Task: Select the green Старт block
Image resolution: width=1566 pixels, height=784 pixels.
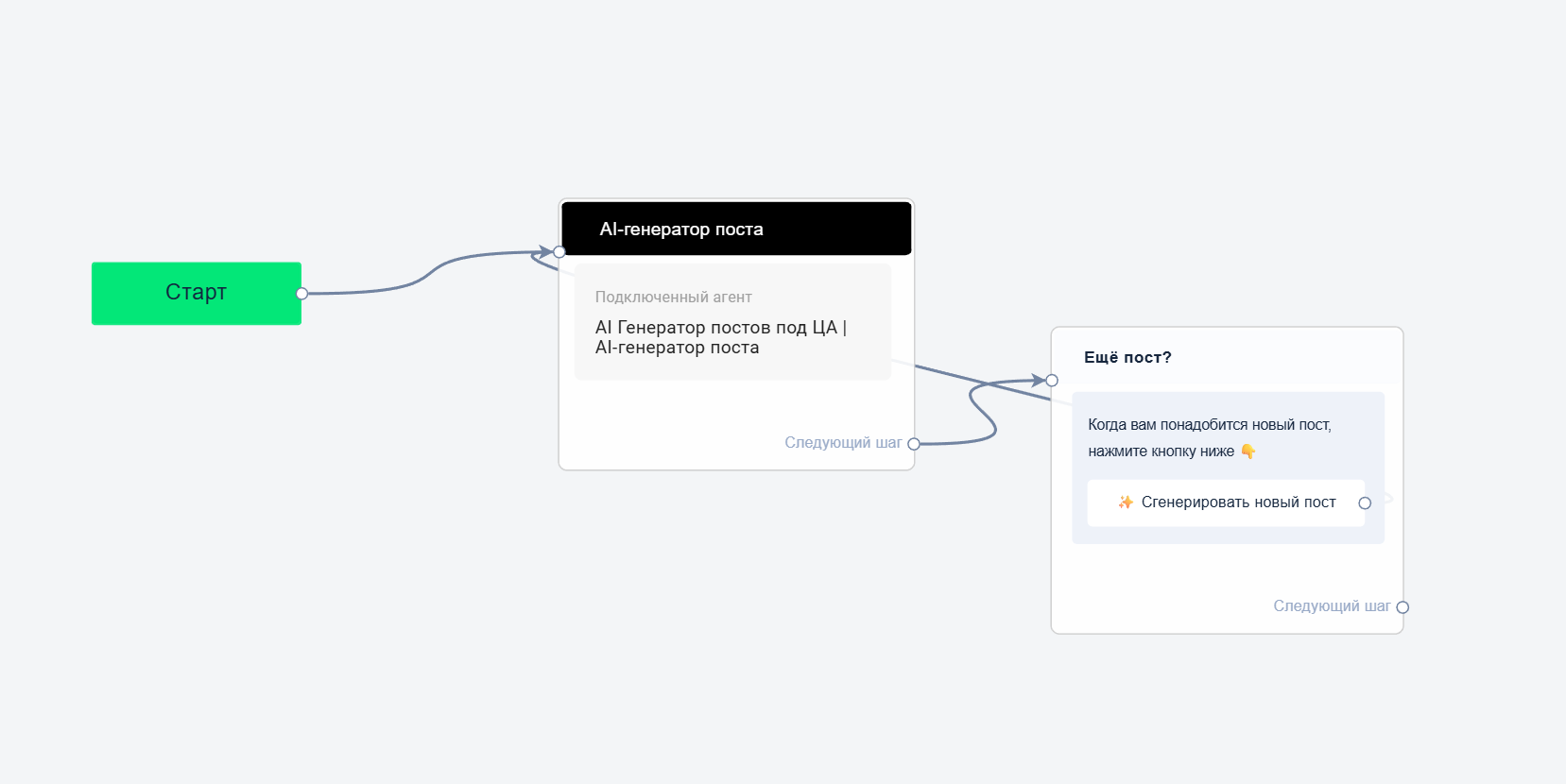Action: coord(196,293)
